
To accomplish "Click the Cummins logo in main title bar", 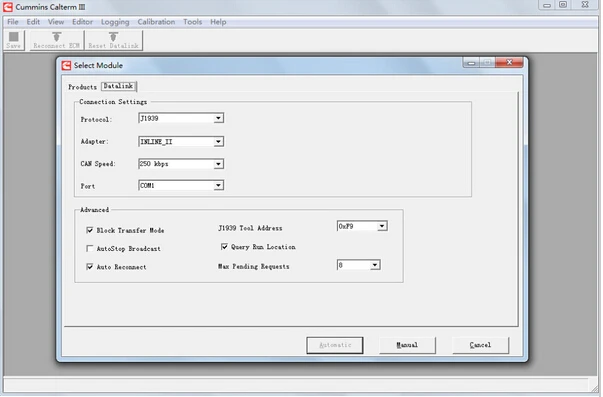I will (x=8, y=7).
